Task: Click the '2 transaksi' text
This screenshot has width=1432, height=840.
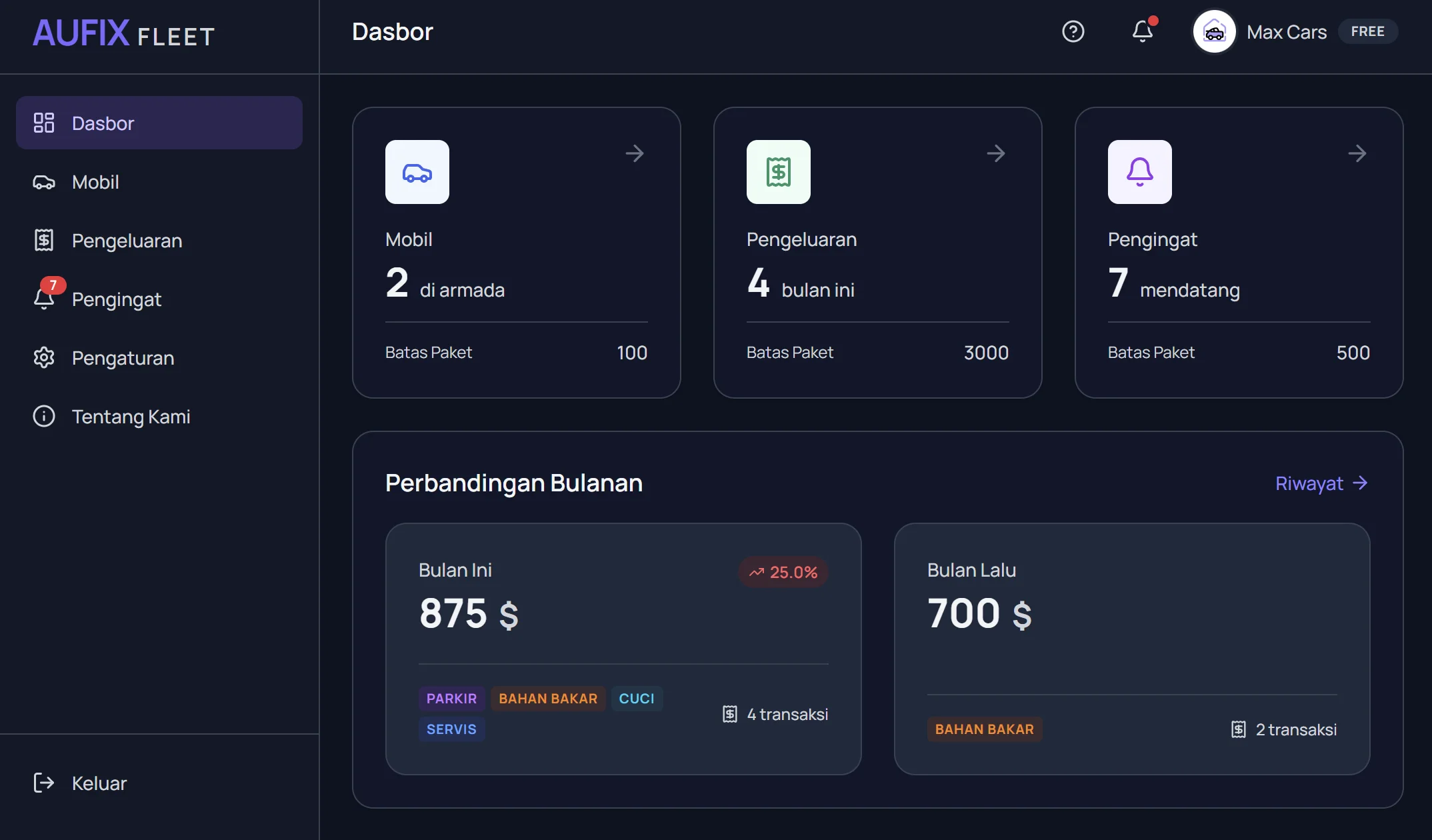Action: pos(1296,729)
